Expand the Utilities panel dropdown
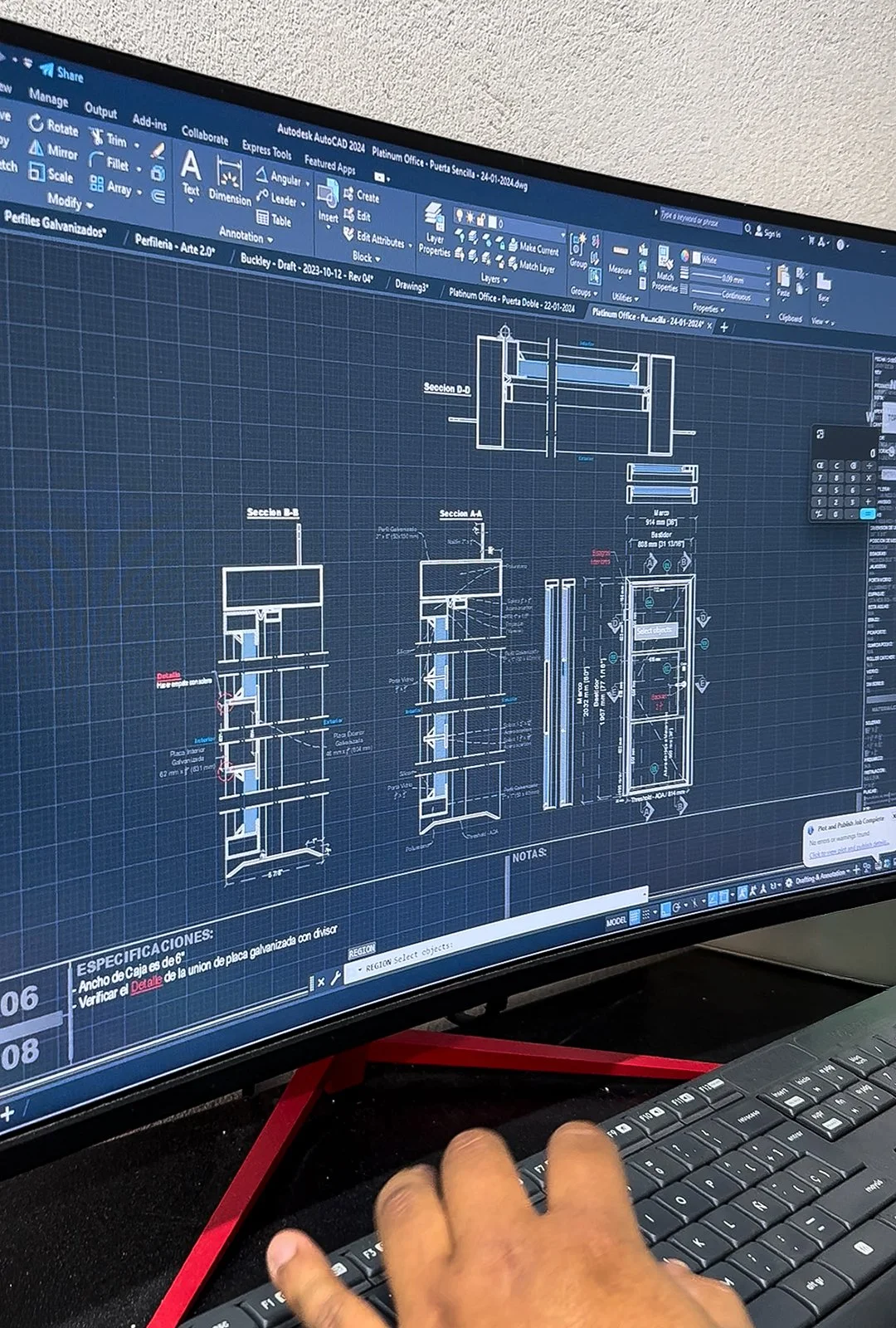 point(625,297)
